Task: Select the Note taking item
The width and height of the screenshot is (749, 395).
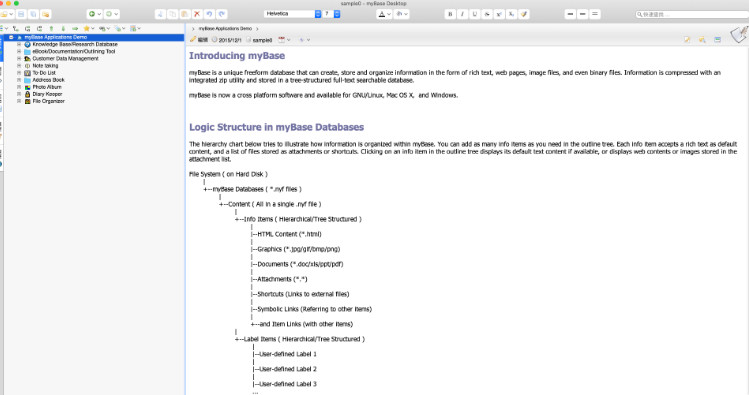Action: coord(45,66)
